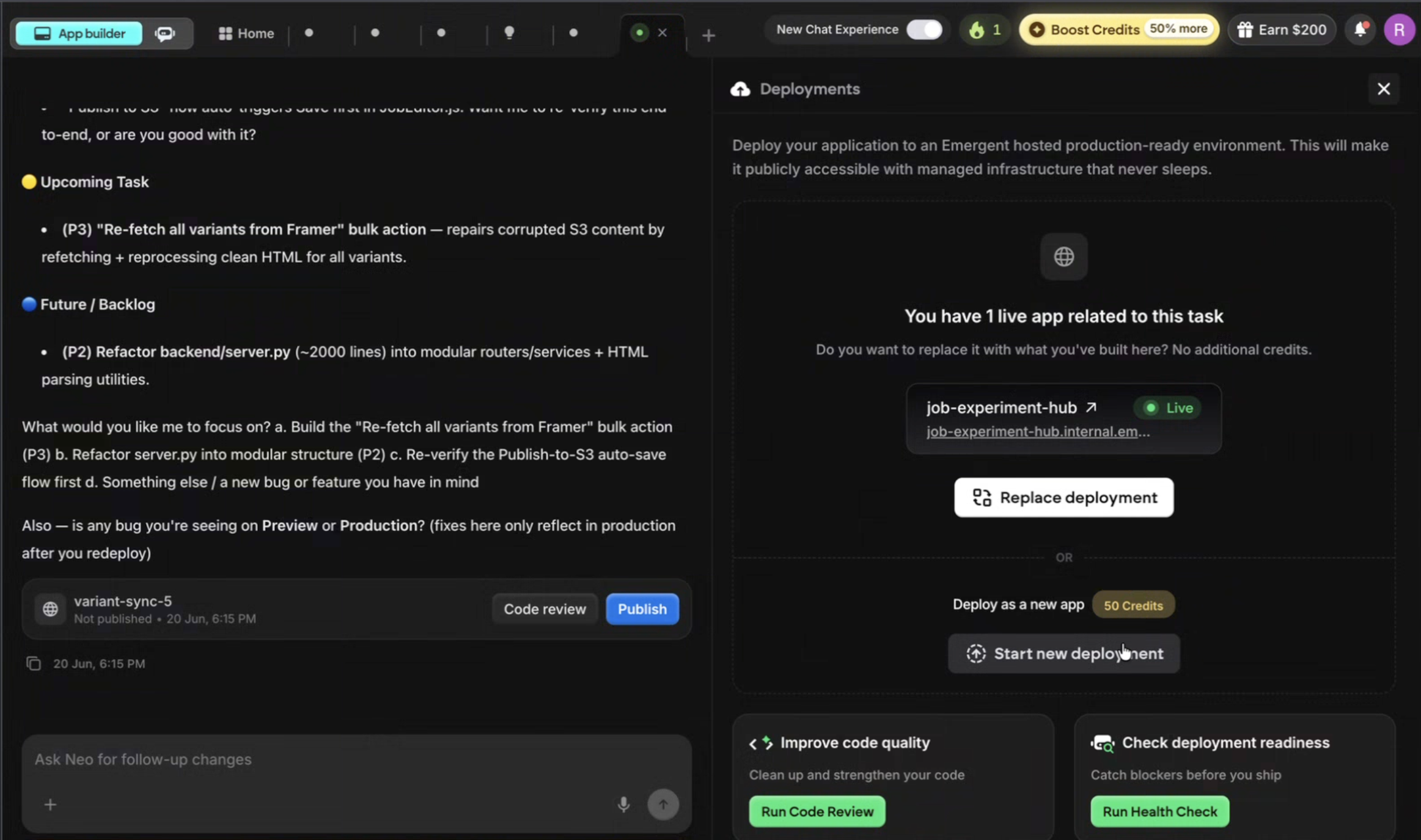Add an attachment with plus icon
1421x840 pixels.
(50, 805)
